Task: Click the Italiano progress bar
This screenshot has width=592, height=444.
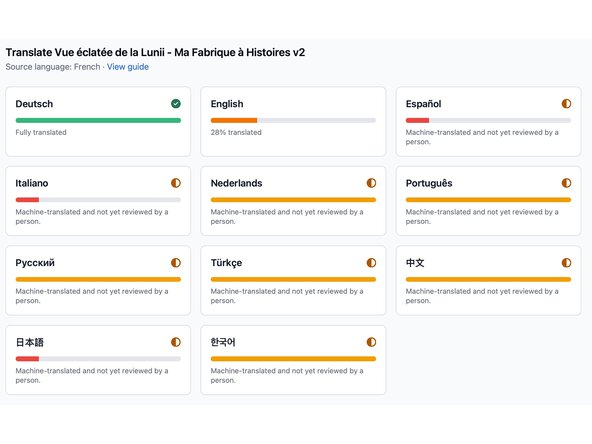Action: pyautogui.click(x=98, y=200)
